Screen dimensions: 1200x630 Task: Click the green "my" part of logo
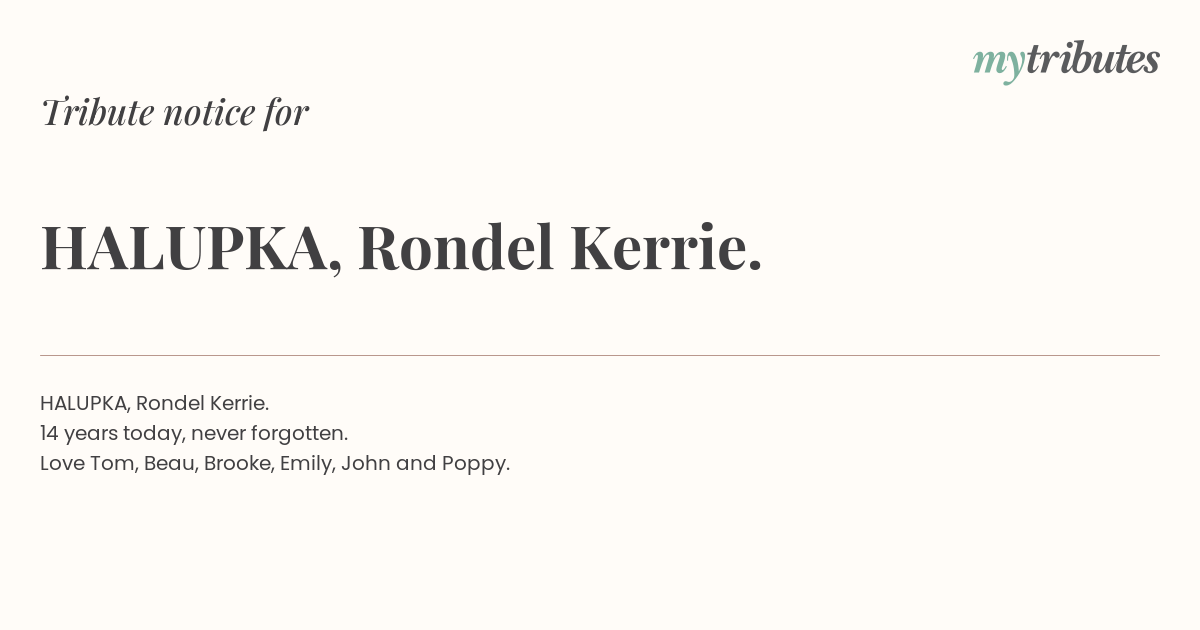(x=999, y=65)
